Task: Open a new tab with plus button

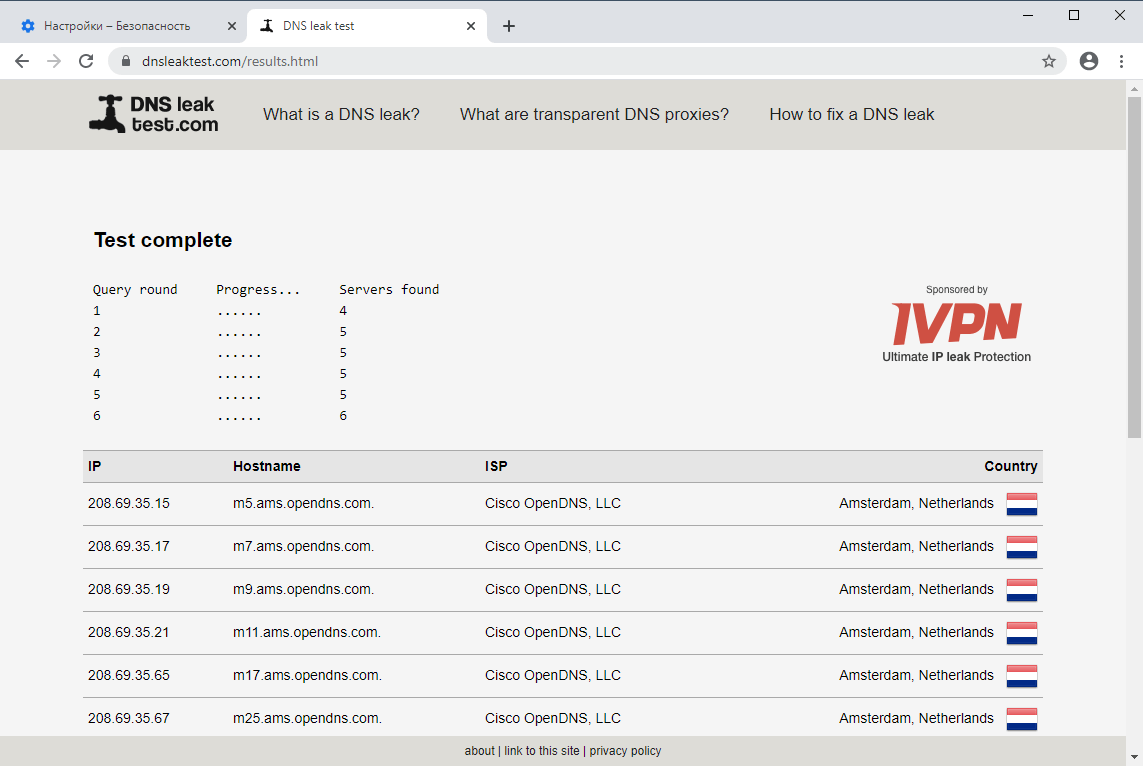Action: [x=509, y=26]
